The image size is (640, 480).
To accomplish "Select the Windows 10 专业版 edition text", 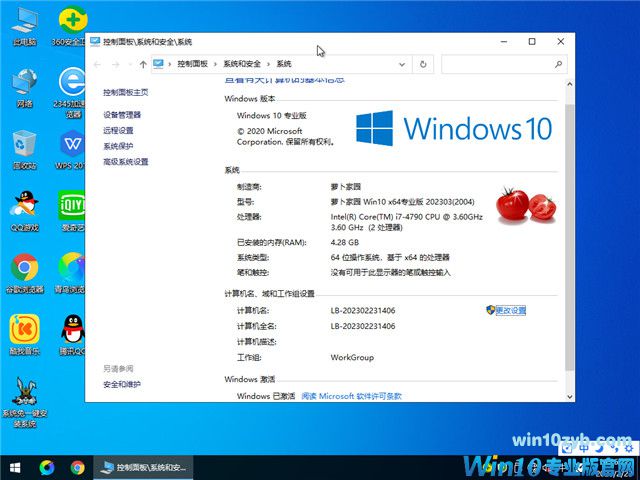I will 271,116.
